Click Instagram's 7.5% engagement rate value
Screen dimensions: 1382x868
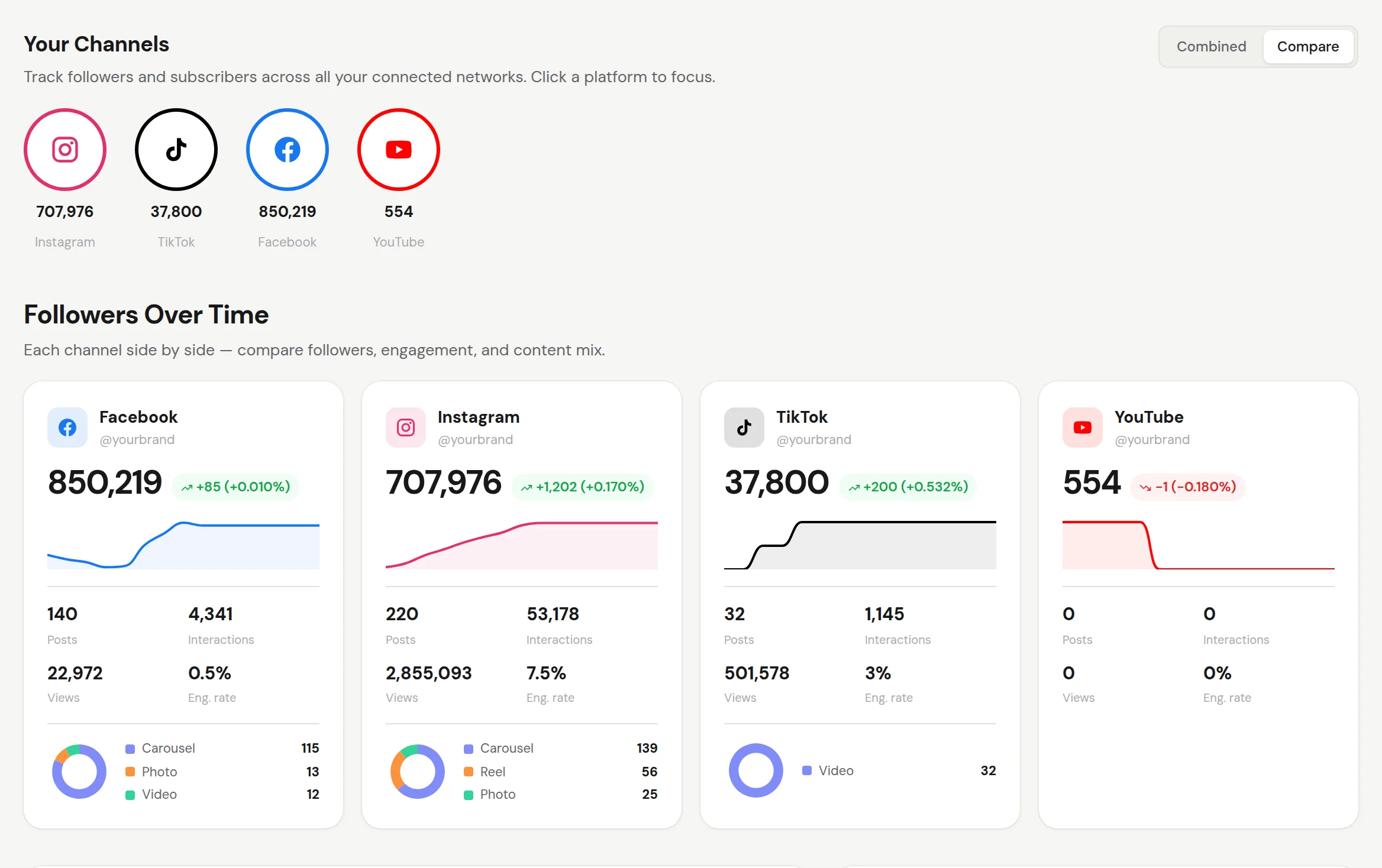click(x=546, y=673)
